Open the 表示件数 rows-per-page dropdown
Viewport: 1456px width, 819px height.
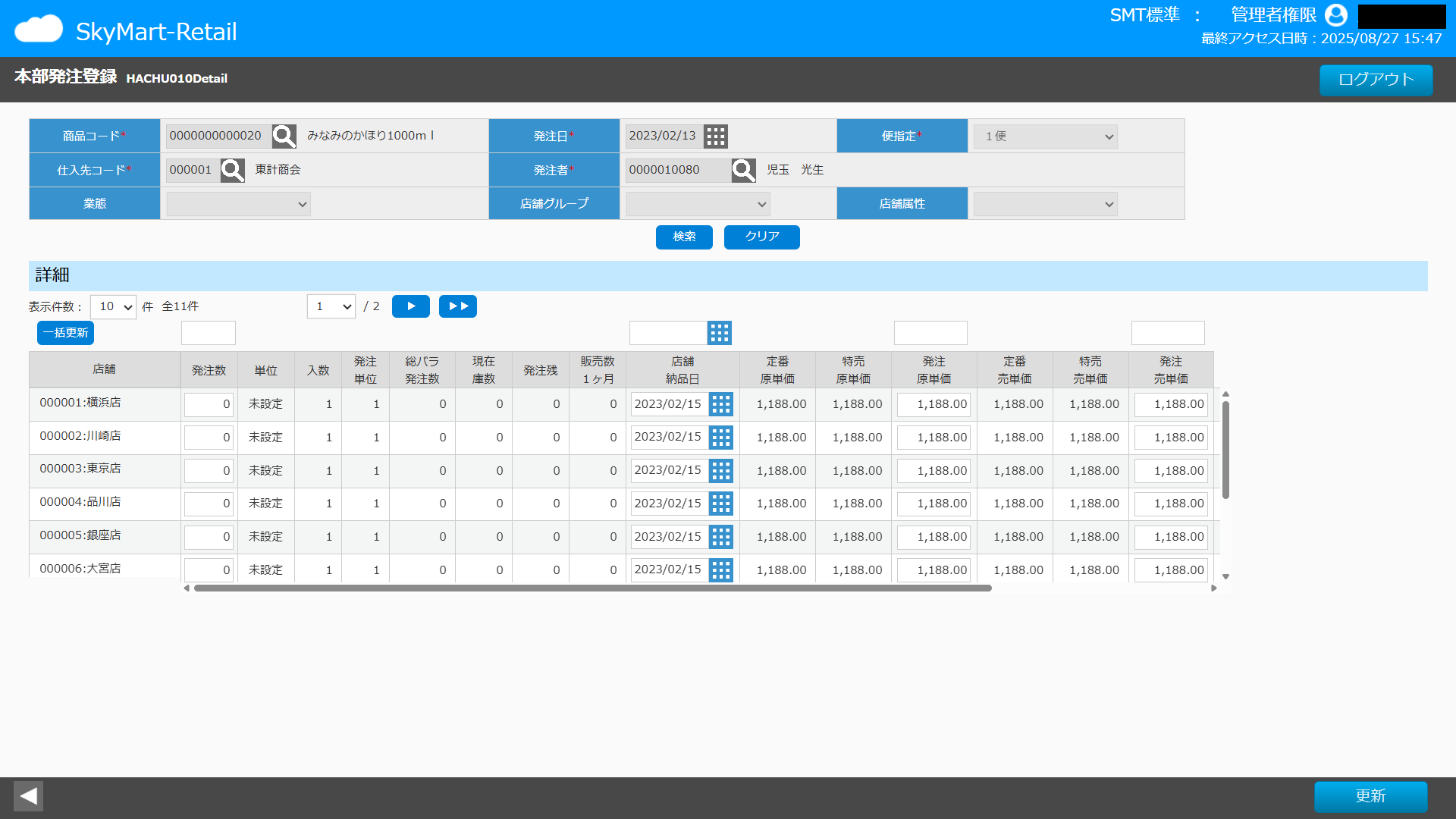tap(113, 307)
